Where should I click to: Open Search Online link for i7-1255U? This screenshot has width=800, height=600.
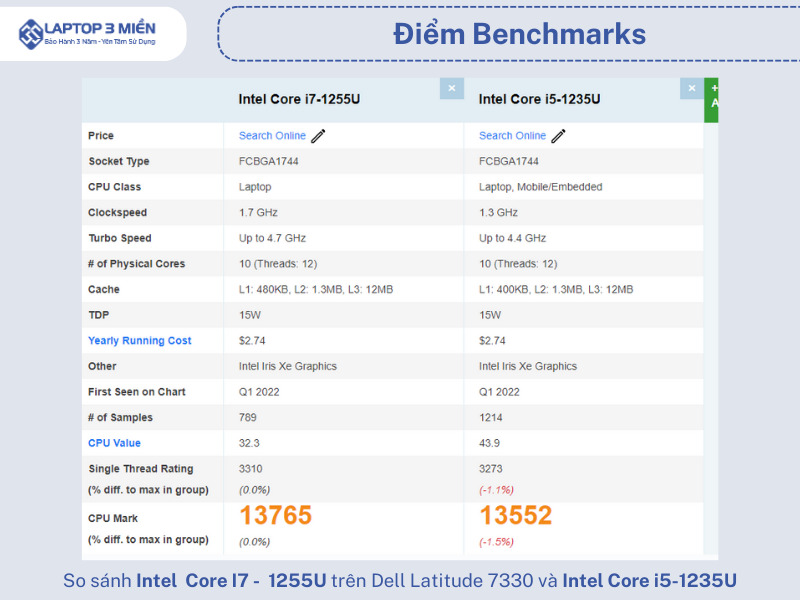pos(272,136)
